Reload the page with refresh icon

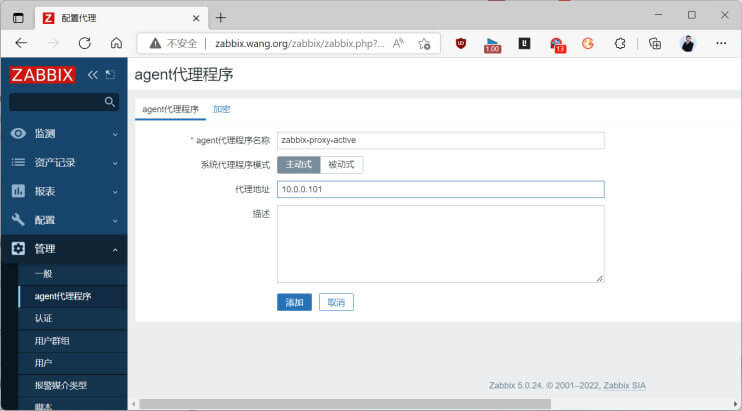pyautogui.click(x=85, y=44)
